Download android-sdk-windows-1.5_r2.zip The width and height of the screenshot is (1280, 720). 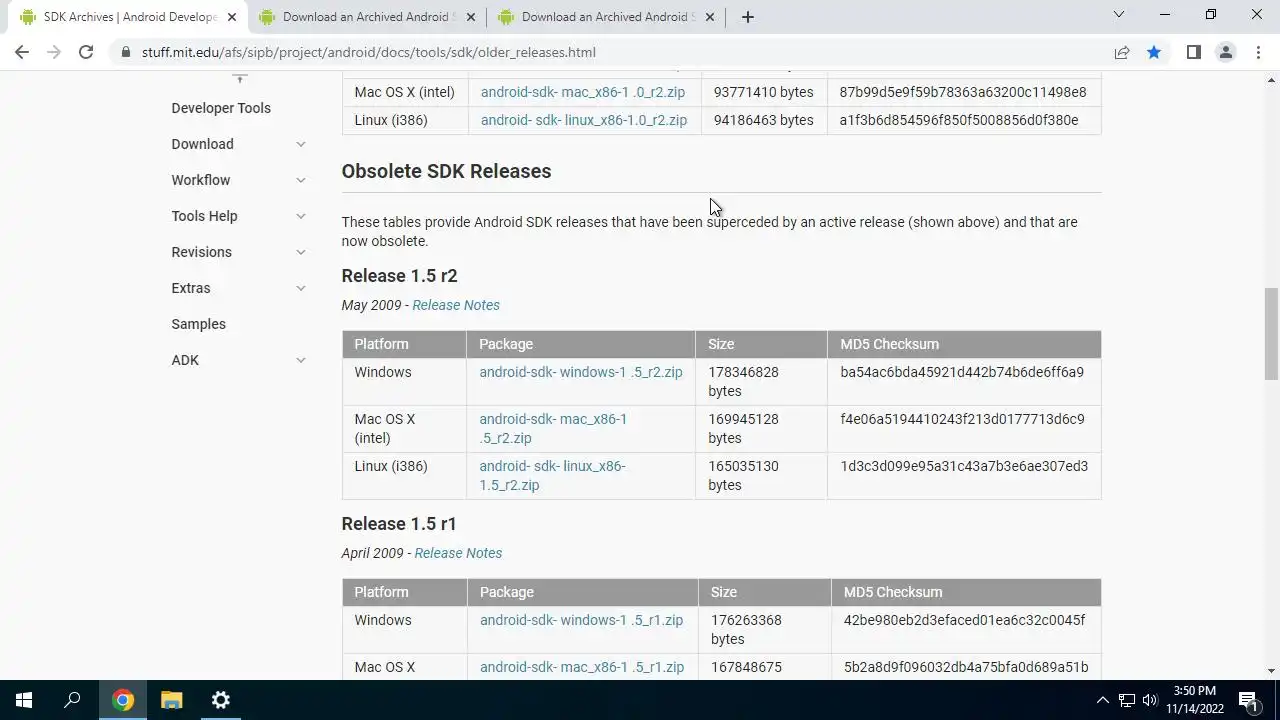pyautogui.click(x=580, y=372)
